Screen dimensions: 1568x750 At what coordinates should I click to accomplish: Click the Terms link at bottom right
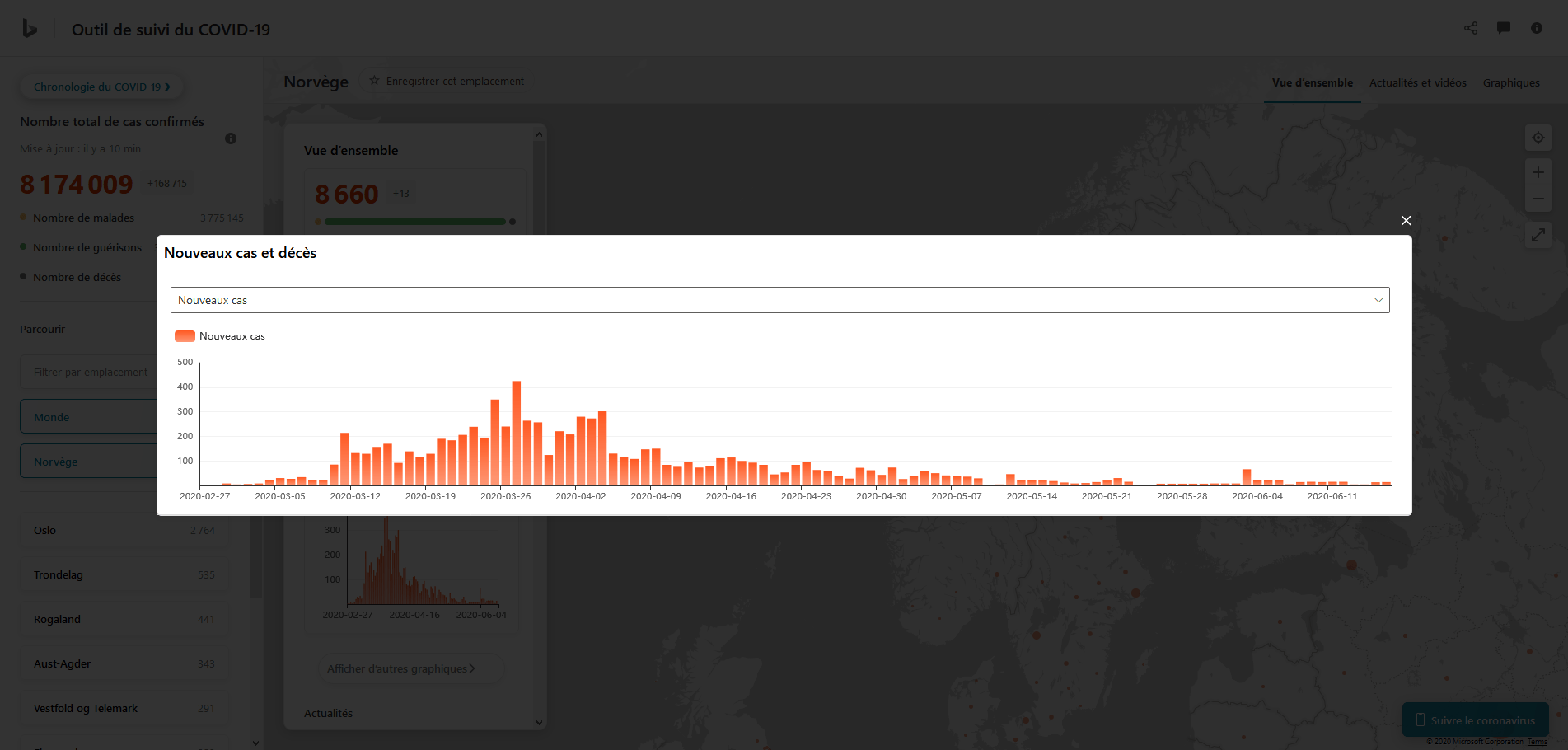1538,742
